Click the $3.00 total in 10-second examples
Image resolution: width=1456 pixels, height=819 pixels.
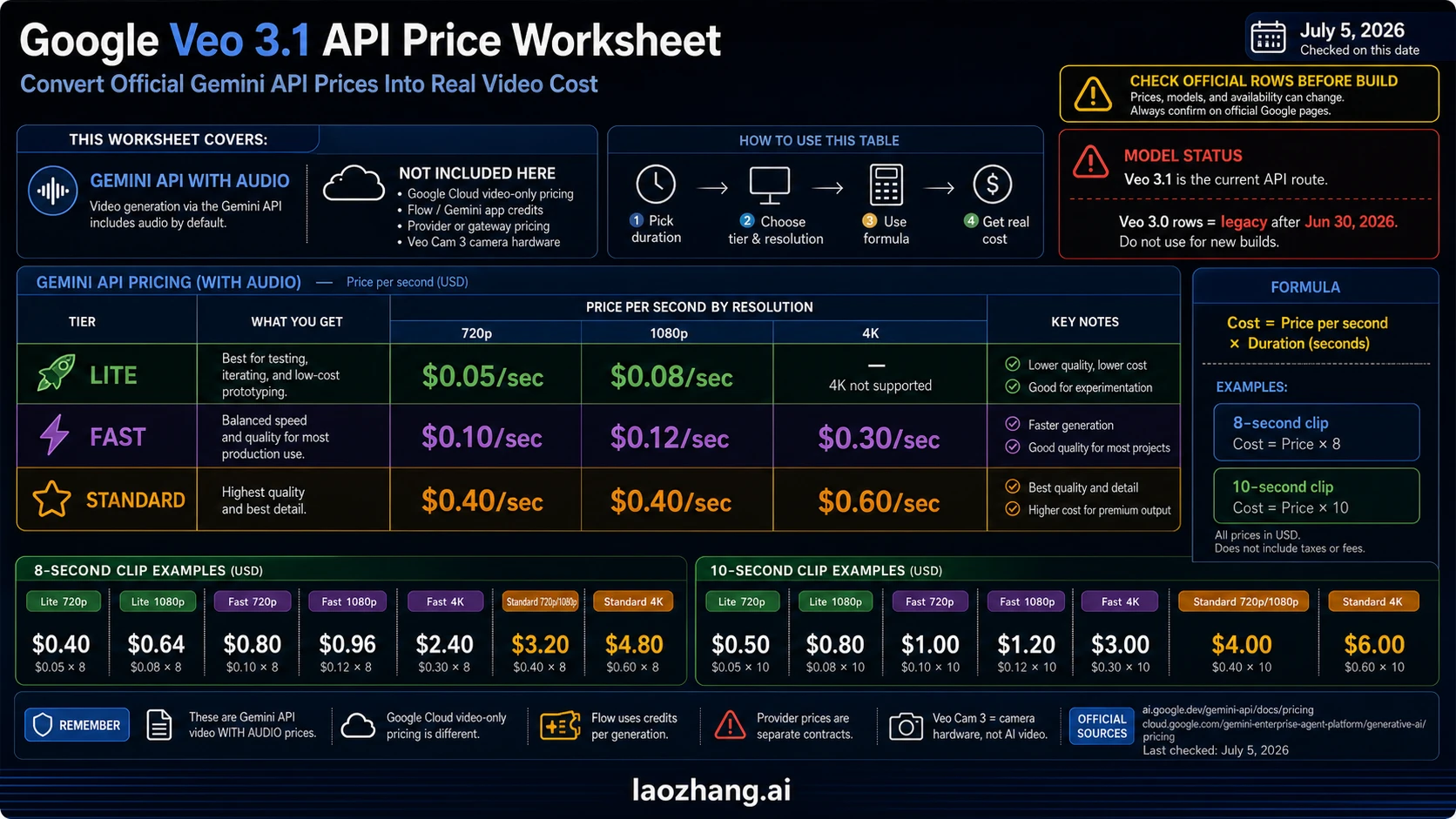(x=1121, y=644)
